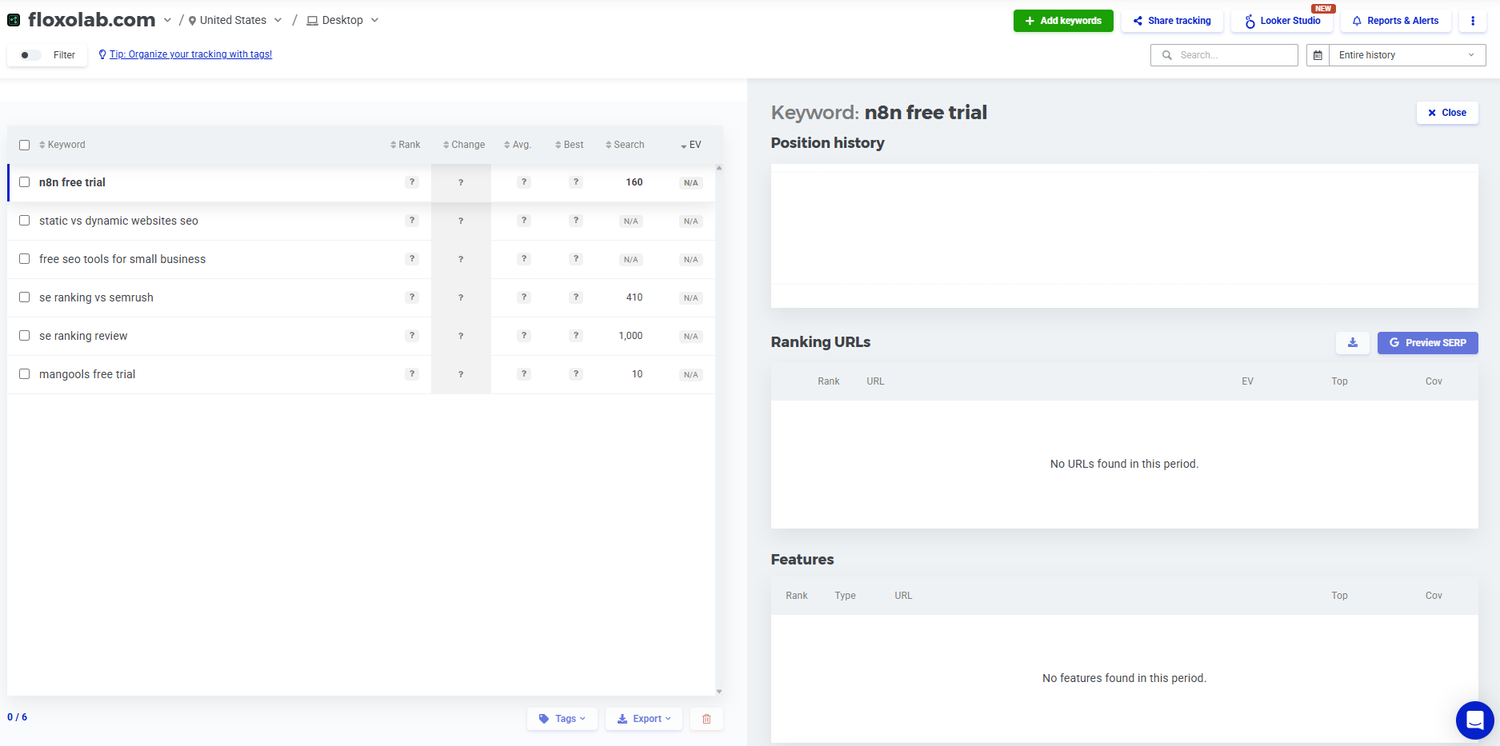Open Looker Studio
Screen dimensions: 1500x746
point(1282,21)
